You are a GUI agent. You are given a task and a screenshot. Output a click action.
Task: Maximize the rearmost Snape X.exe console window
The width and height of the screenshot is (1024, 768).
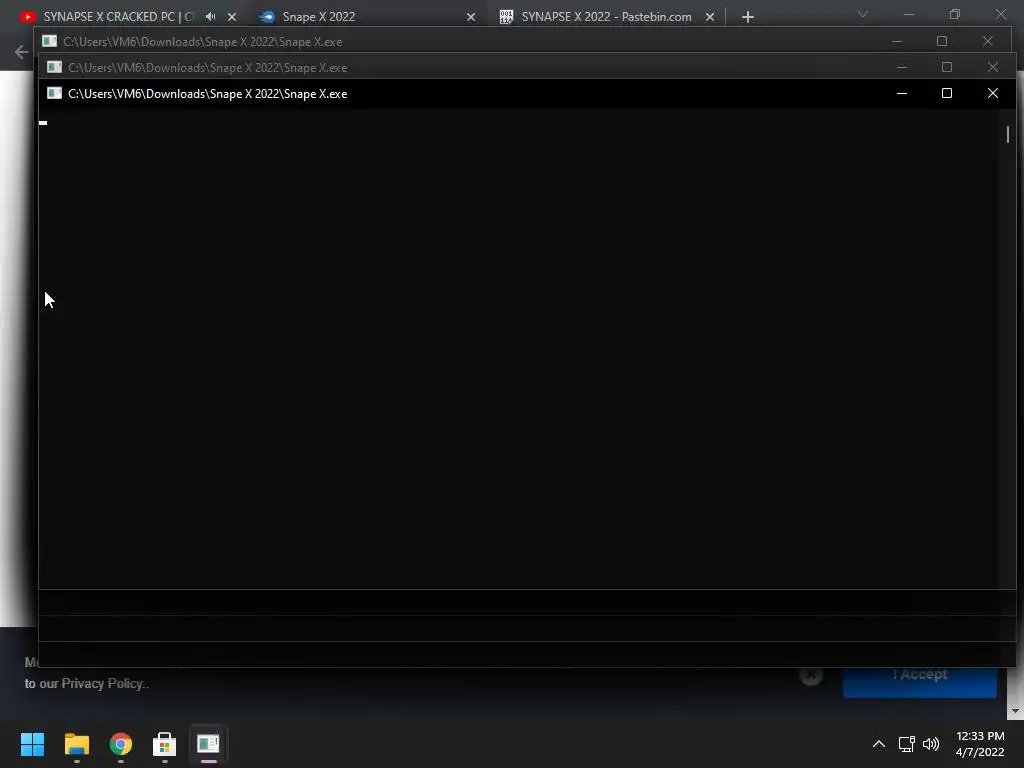tap(942, 41)
